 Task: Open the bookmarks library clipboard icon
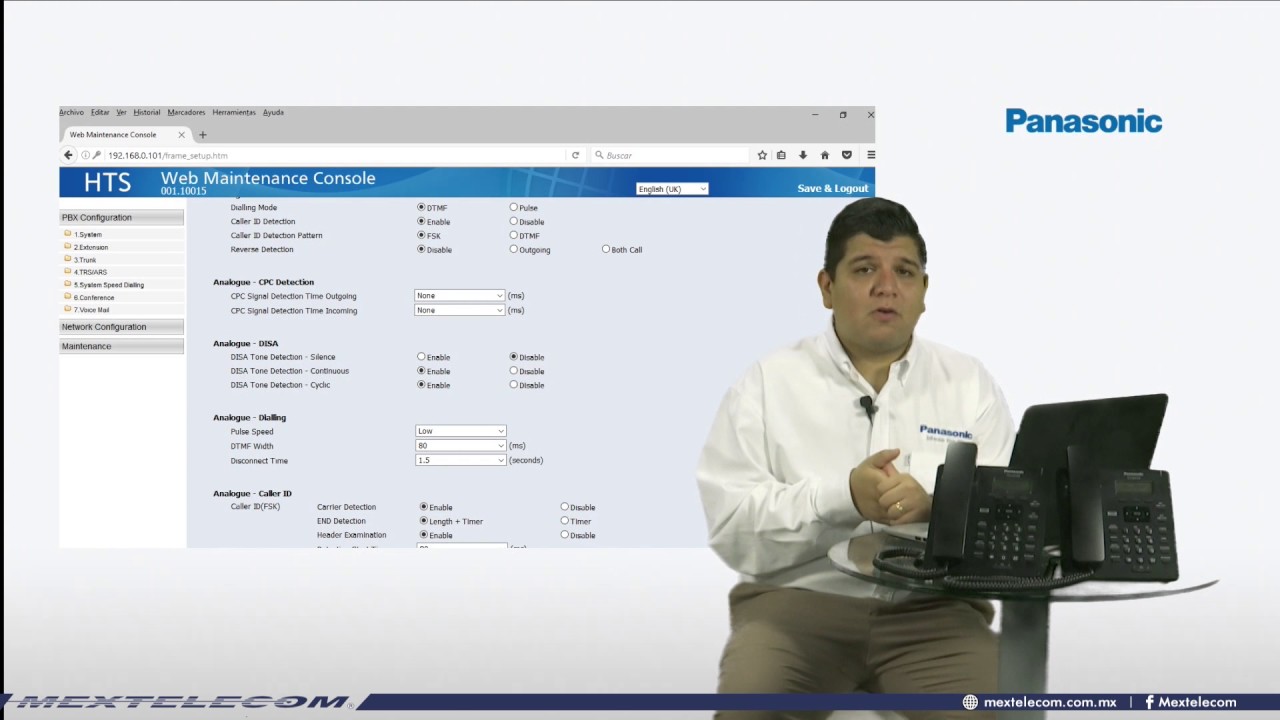click(x=781, y=155)
